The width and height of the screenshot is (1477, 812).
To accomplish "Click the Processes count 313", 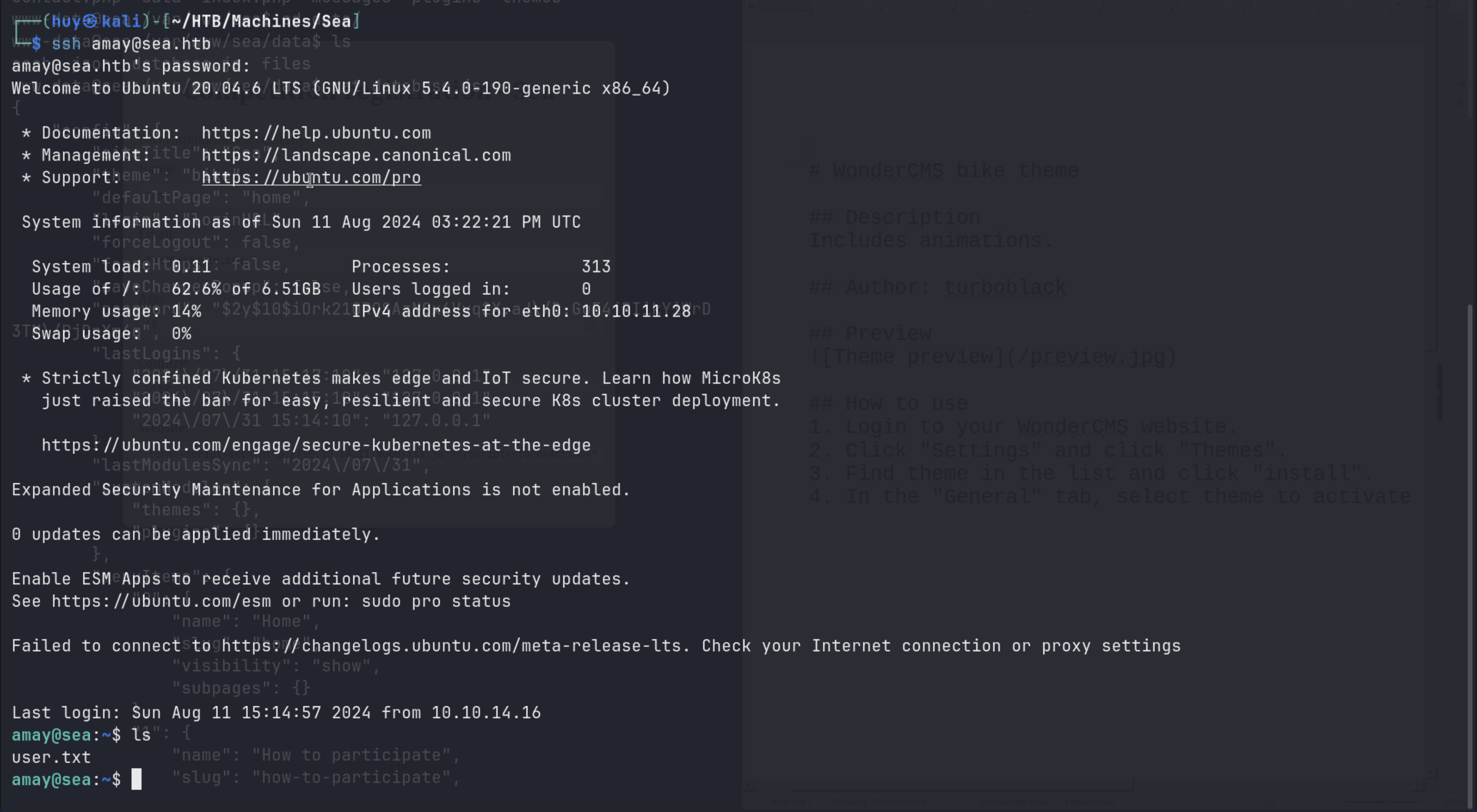I will tap(596, 267).
